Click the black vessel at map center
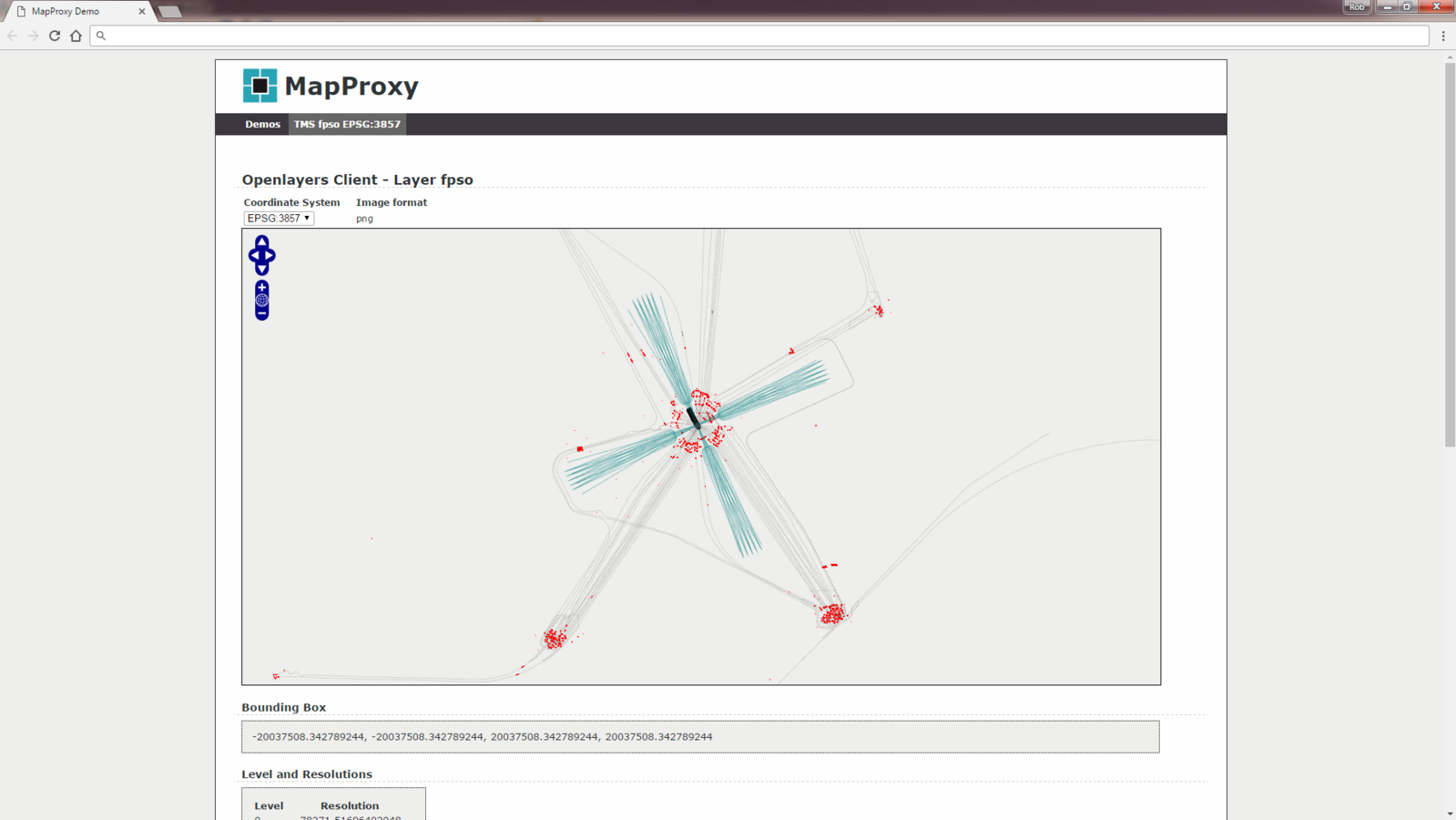This screenshot has width=1456, height=820. click(x=694, y=418)
